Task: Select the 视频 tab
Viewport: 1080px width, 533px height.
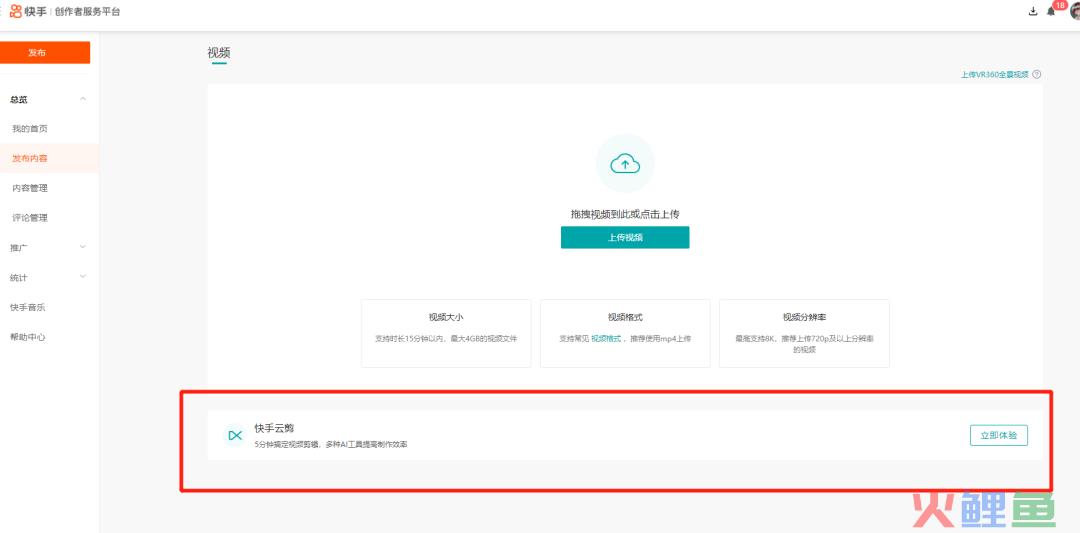Action: (x=218, y=53)
